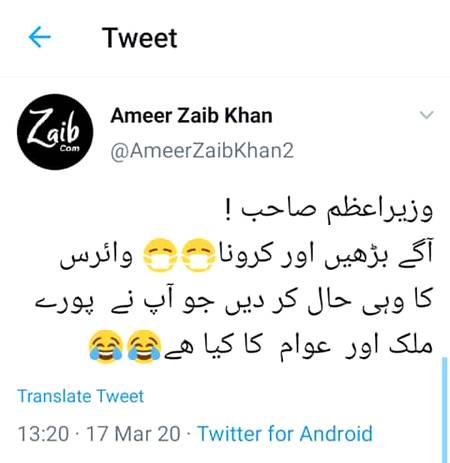Click the Tweet header title
Viewport: 450px width, 463px height.
tap(139, 38)
